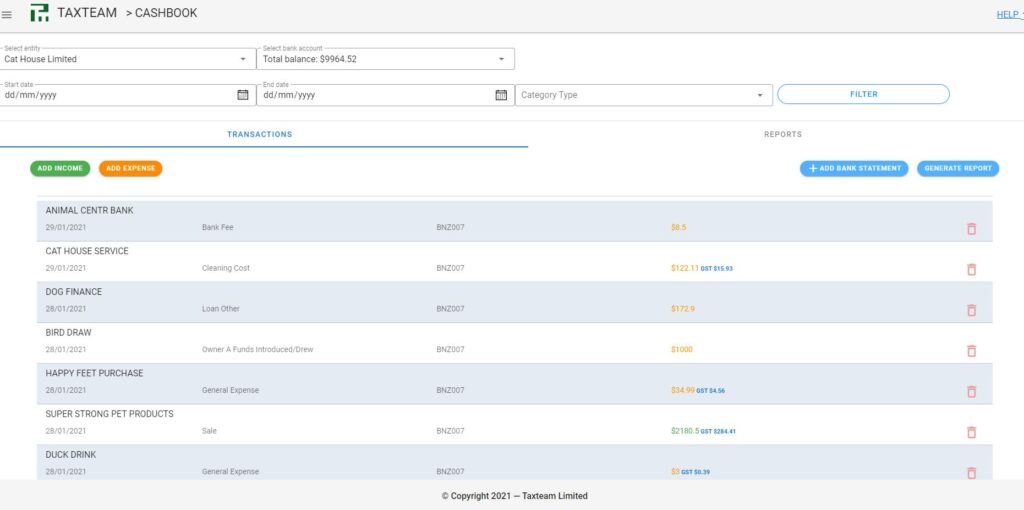Delete the ANIMAL CENTR BANK transaction
This screenshot has height=510, width=1024.
971,229
